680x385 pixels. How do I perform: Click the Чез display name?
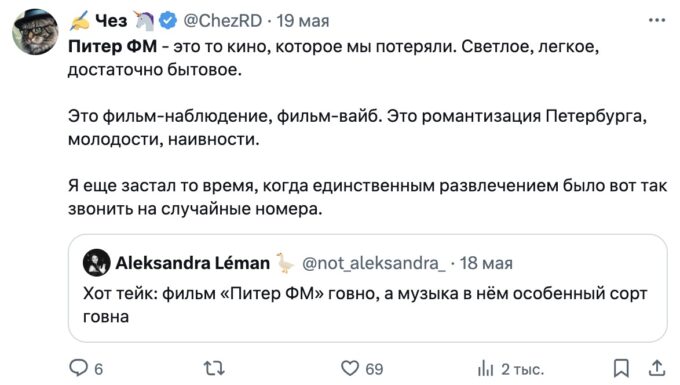111,20
